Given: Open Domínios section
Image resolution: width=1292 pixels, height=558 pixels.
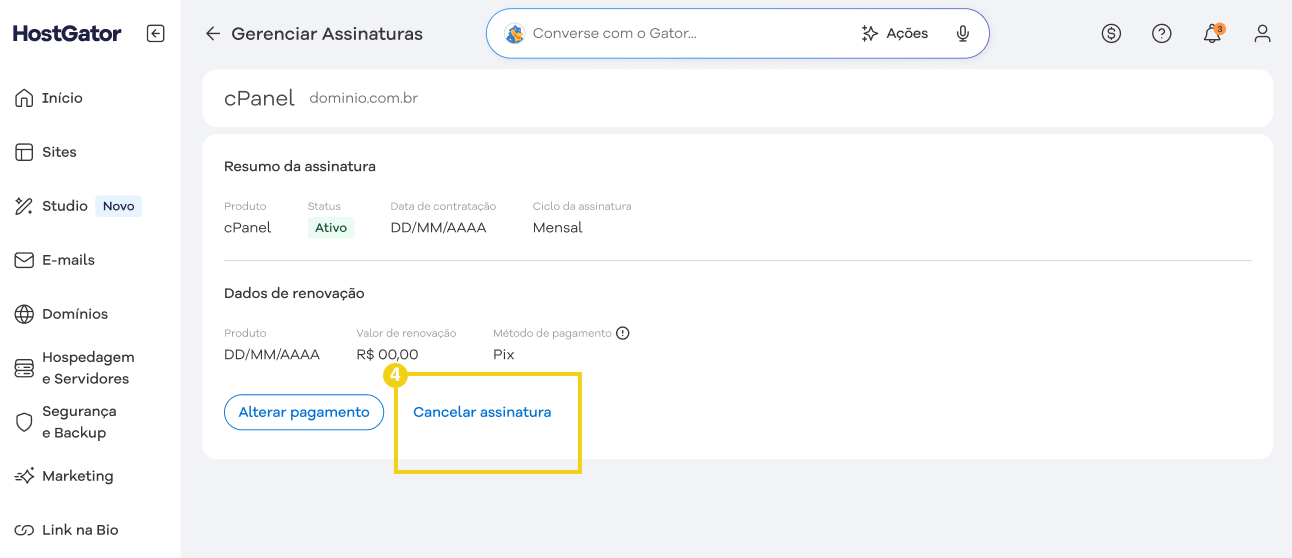Looking at the screenshot, I should (74, 314).
